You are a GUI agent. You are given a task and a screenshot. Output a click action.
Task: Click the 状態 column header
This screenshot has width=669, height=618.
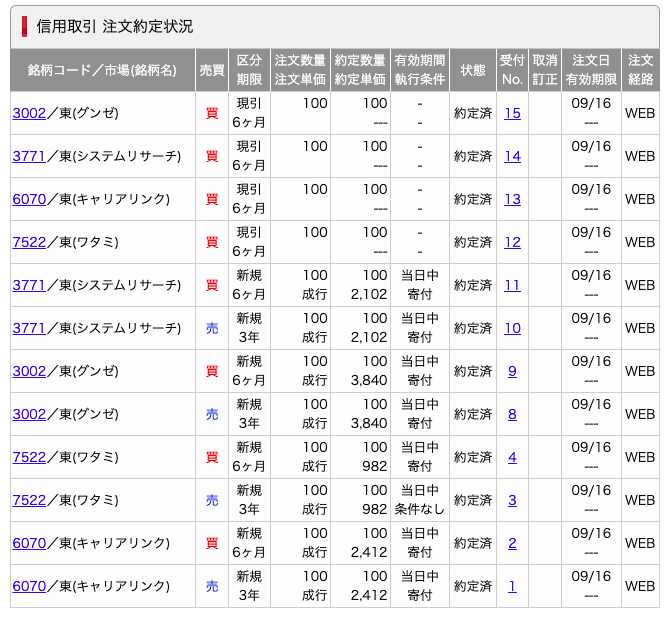pyautogui.click(x=472, y=70)
